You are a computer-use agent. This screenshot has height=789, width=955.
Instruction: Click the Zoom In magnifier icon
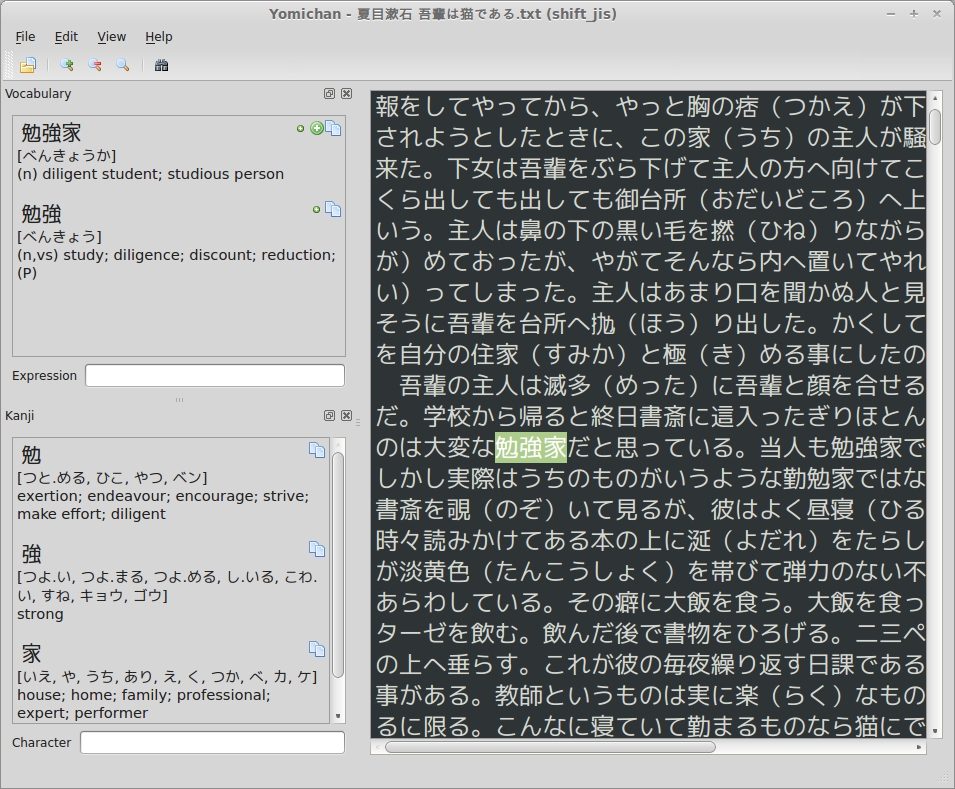pyautogui.click(x=66, y=65)
